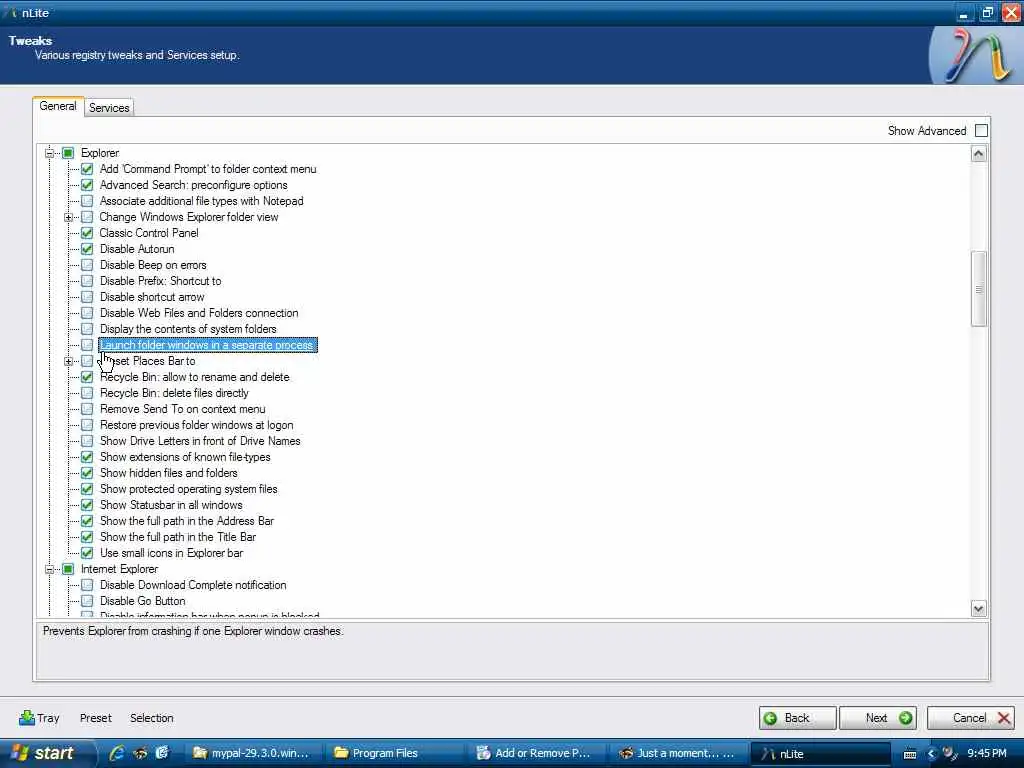Select 'Remove Send To on context menu'
The height and width of the screenshot is (768, 1024).
coord(183,409)
